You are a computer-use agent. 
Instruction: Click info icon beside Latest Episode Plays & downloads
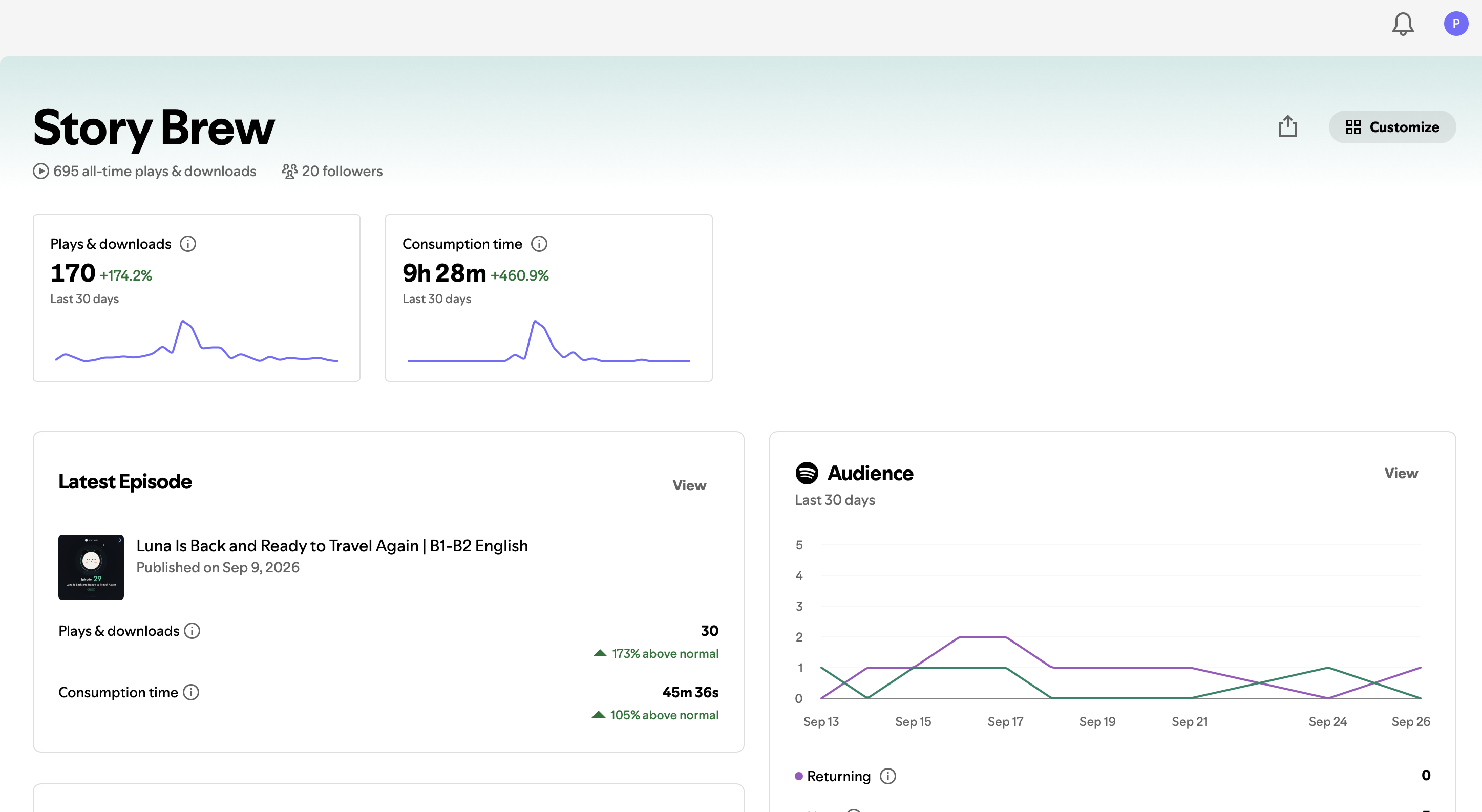(192, 631)
